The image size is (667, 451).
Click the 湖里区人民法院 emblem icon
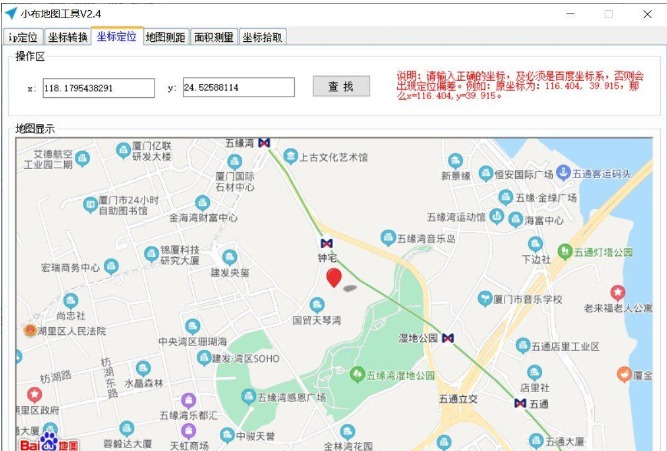[x=30, y=330]
